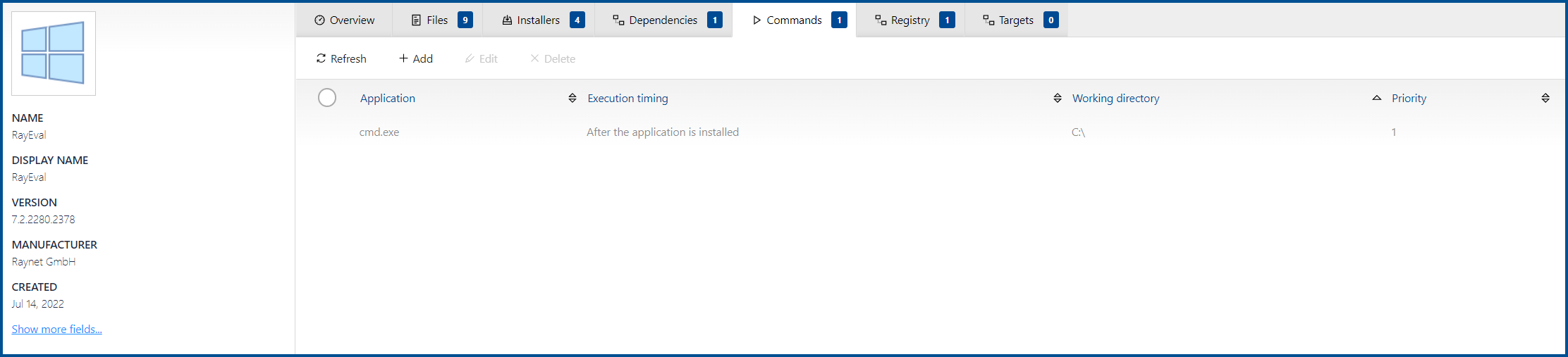This screenshot has width=1568, height=357.
Task: Sort by Execution timing column
Action: [x=627, y=99]
